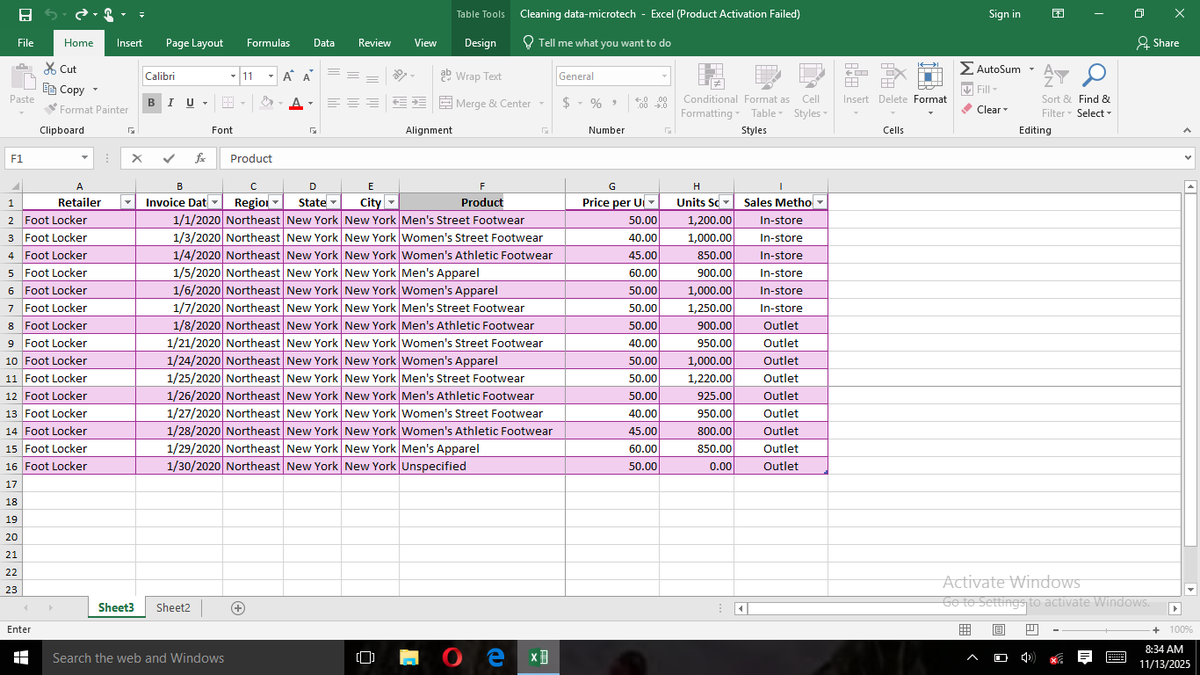Open the General number format dropdown
The height and width of the screenshot is (675, 1200).
664,76
